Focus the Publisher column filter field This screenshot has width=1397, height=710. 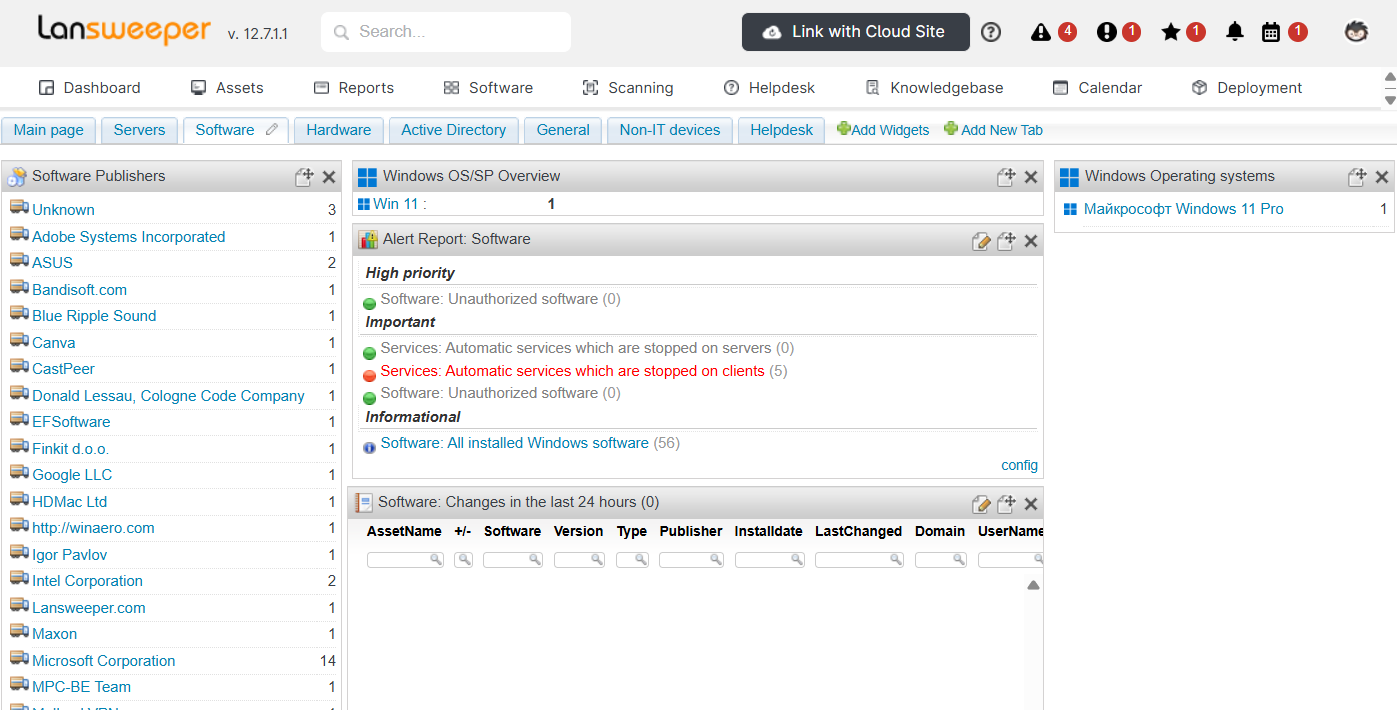(691, 560)
